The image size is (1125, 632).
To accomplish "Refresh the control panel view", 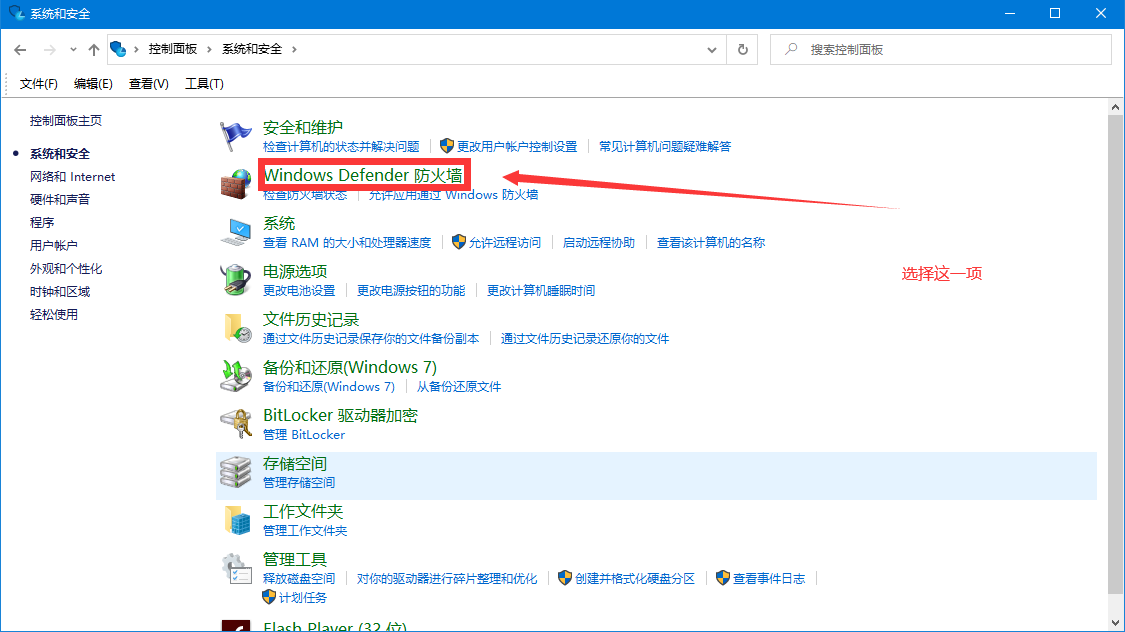I will tap(743, 49).
